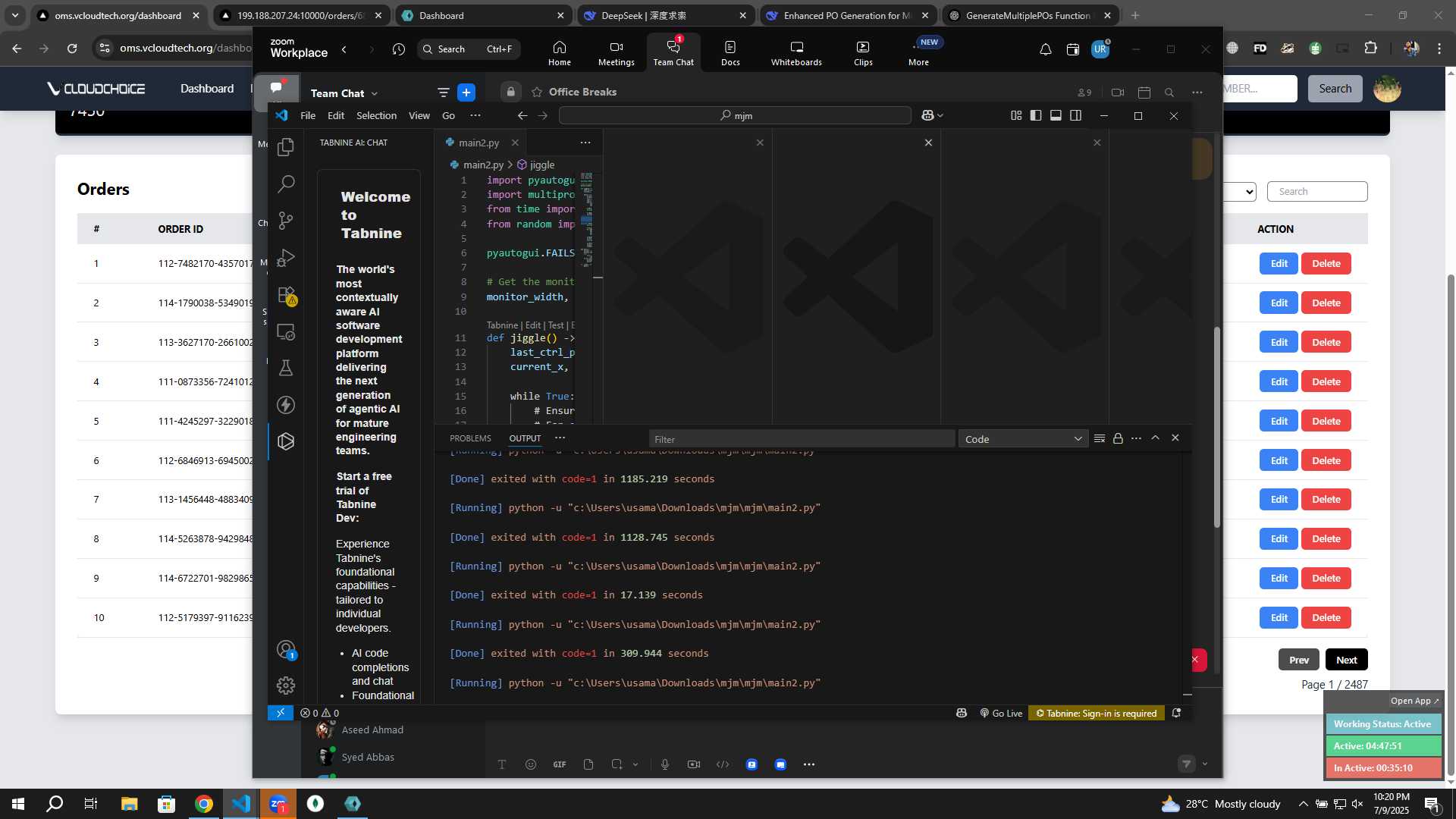
Task: Open the Thunder Client lightning icon
Action: coord(286,405)
